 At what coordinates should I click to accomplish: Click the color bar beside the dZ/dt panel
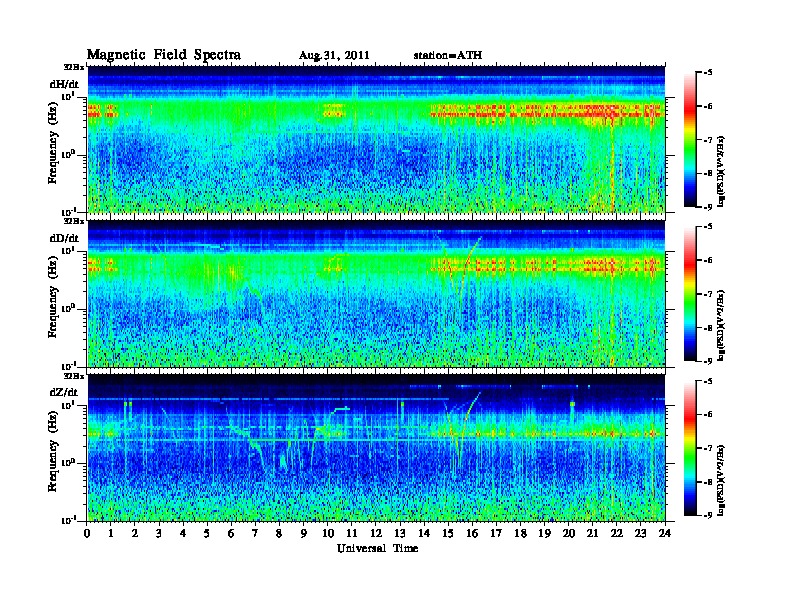690,448
